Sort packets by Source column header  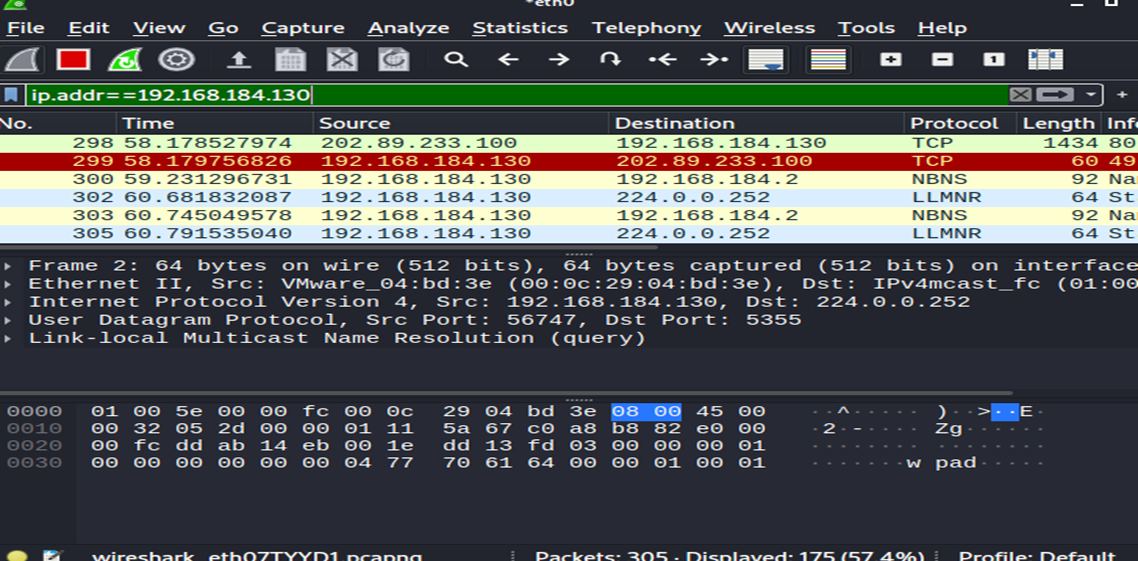[461, 123]
